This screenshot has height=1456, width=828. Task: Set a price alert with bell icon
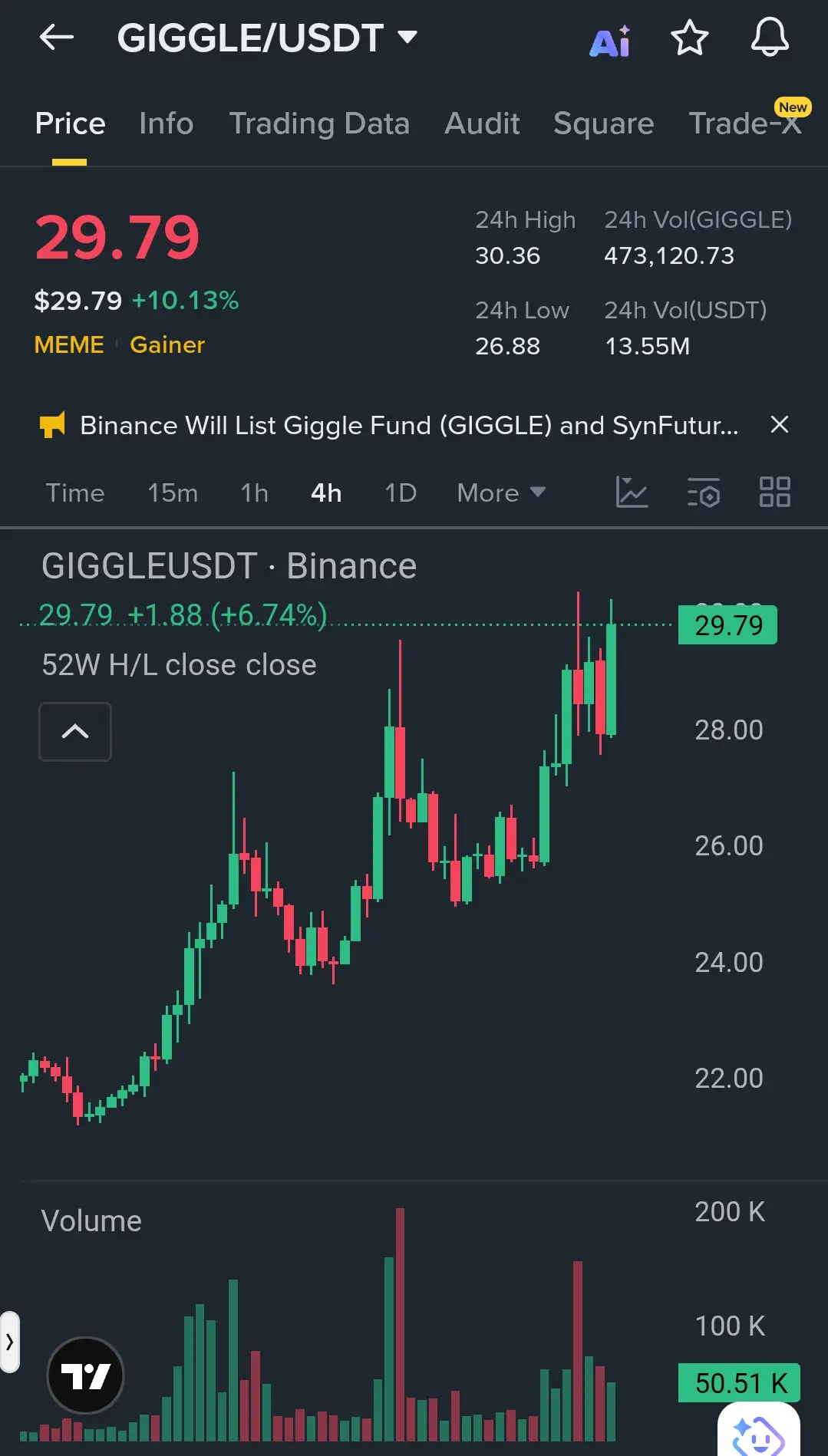tap(769, 38)
